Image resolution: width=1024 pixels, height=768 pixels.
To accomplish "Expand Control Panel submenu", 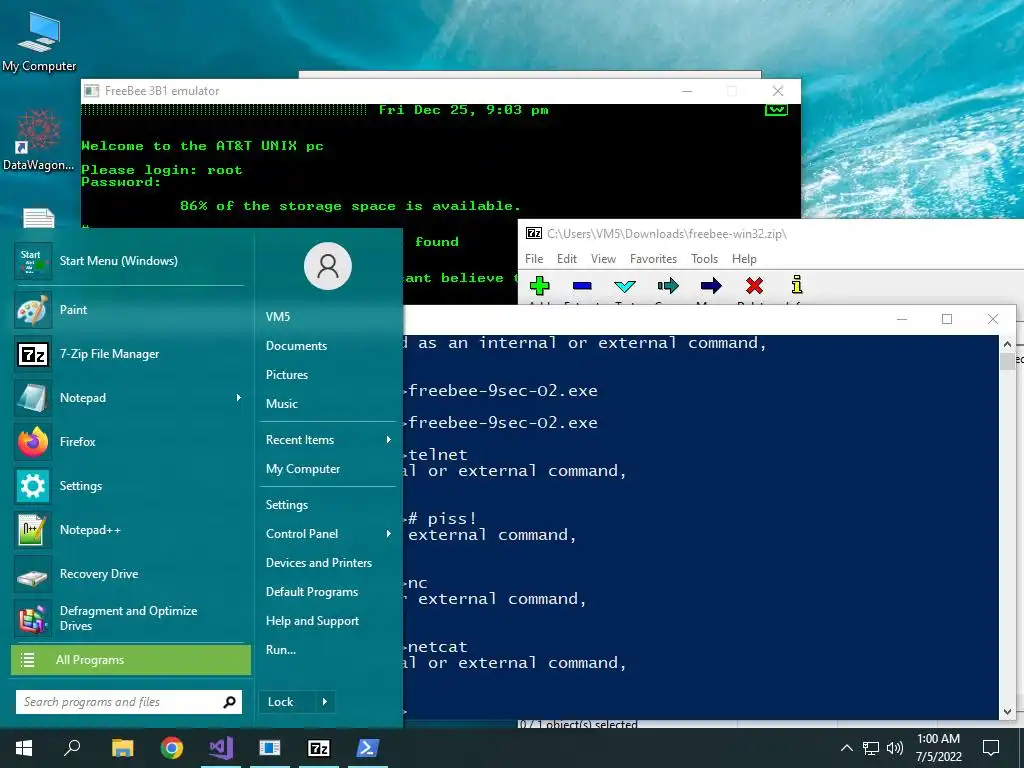I will (x=389, y=534).
